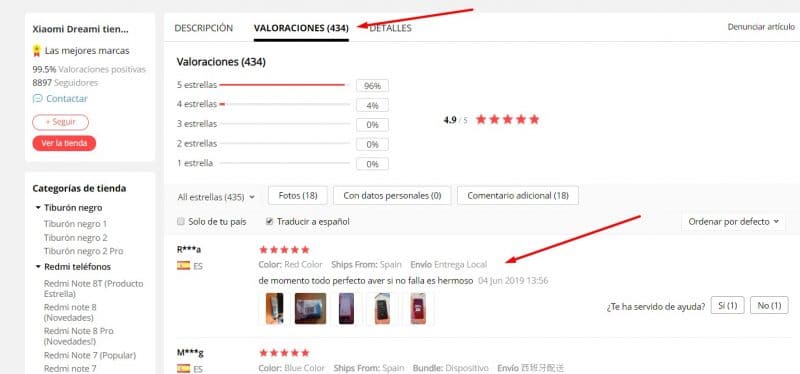800x374 pixels.
Task: Open Redmi note 8 (Novedades)
Action: point(70,312)
